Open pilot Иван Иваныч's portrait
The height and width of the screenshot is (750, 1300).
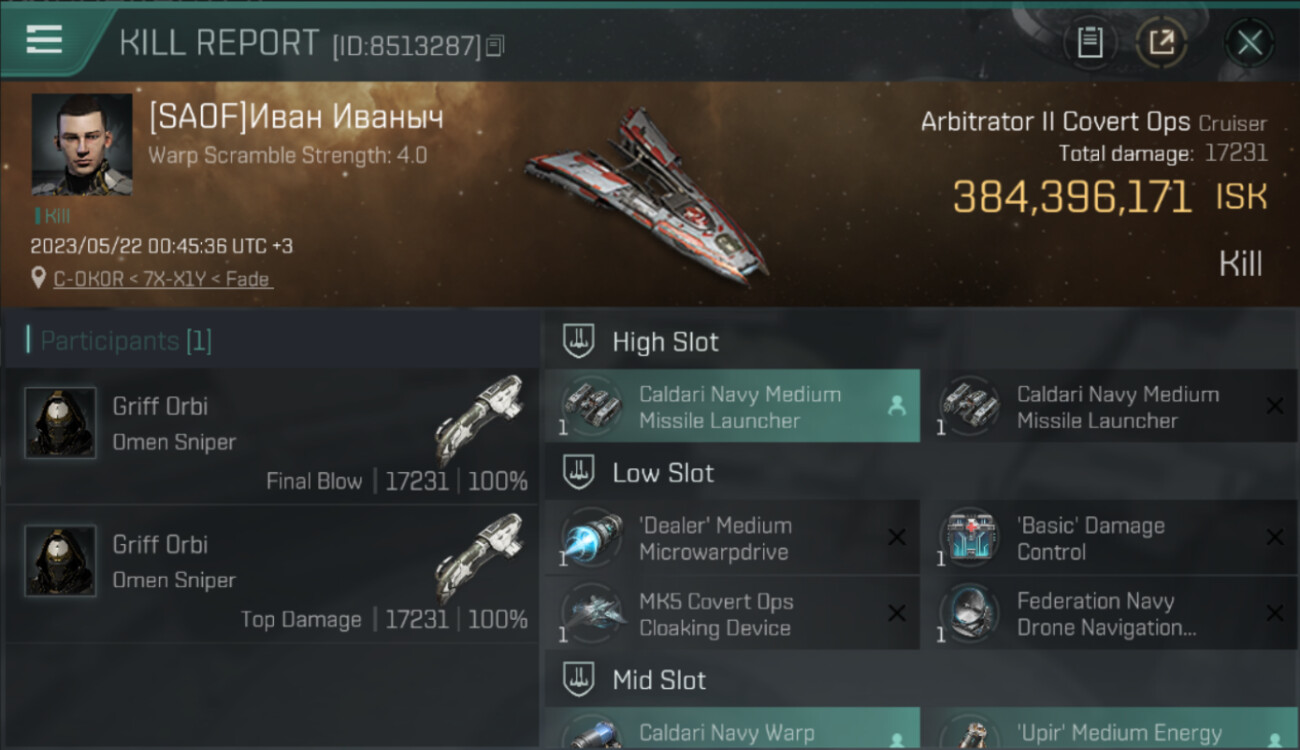[82, 145]
